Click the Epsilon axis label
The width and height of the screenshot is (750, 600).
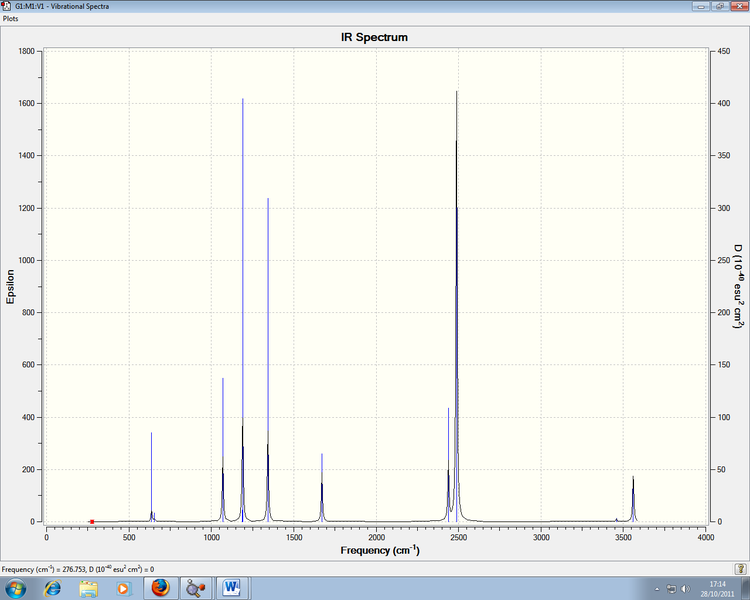pyautogui.click(x=10, y=287)
